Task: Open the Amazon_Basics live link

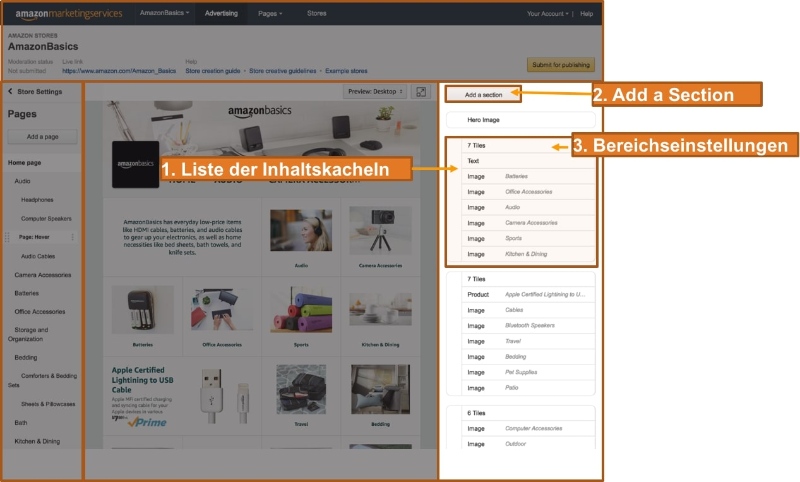Action: coord(119,71)
